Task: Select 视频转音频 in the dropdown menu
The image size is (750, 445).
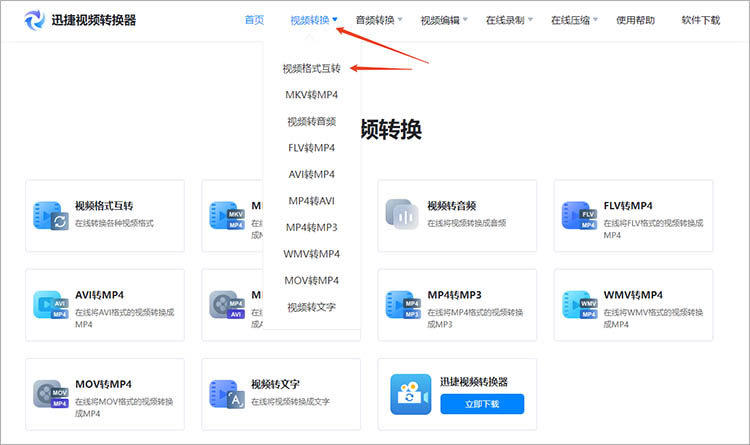Action: (x=311, y=122)
